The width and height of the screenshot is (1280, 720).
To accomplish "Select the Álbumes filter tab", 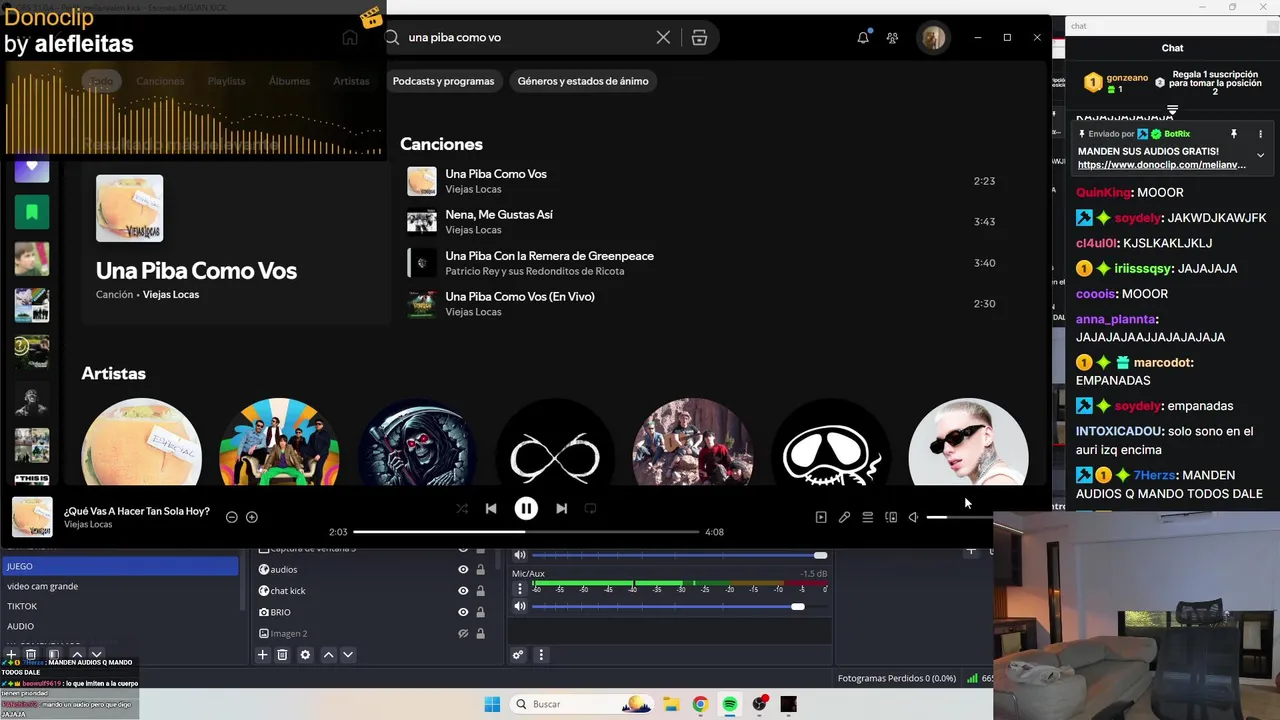I will 289,81.
